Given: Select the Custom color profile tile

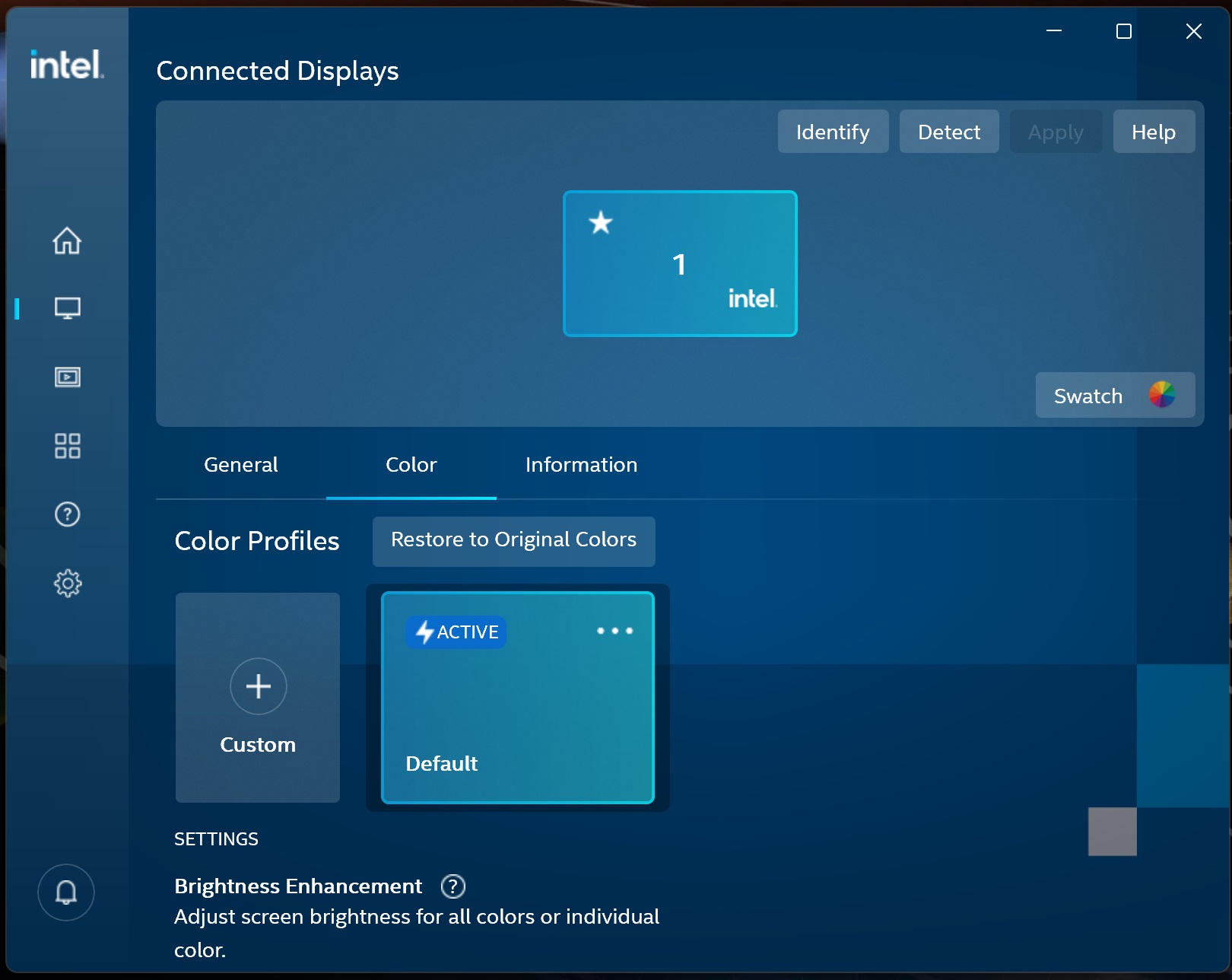Looking at the screenshot, I should 257,697.
